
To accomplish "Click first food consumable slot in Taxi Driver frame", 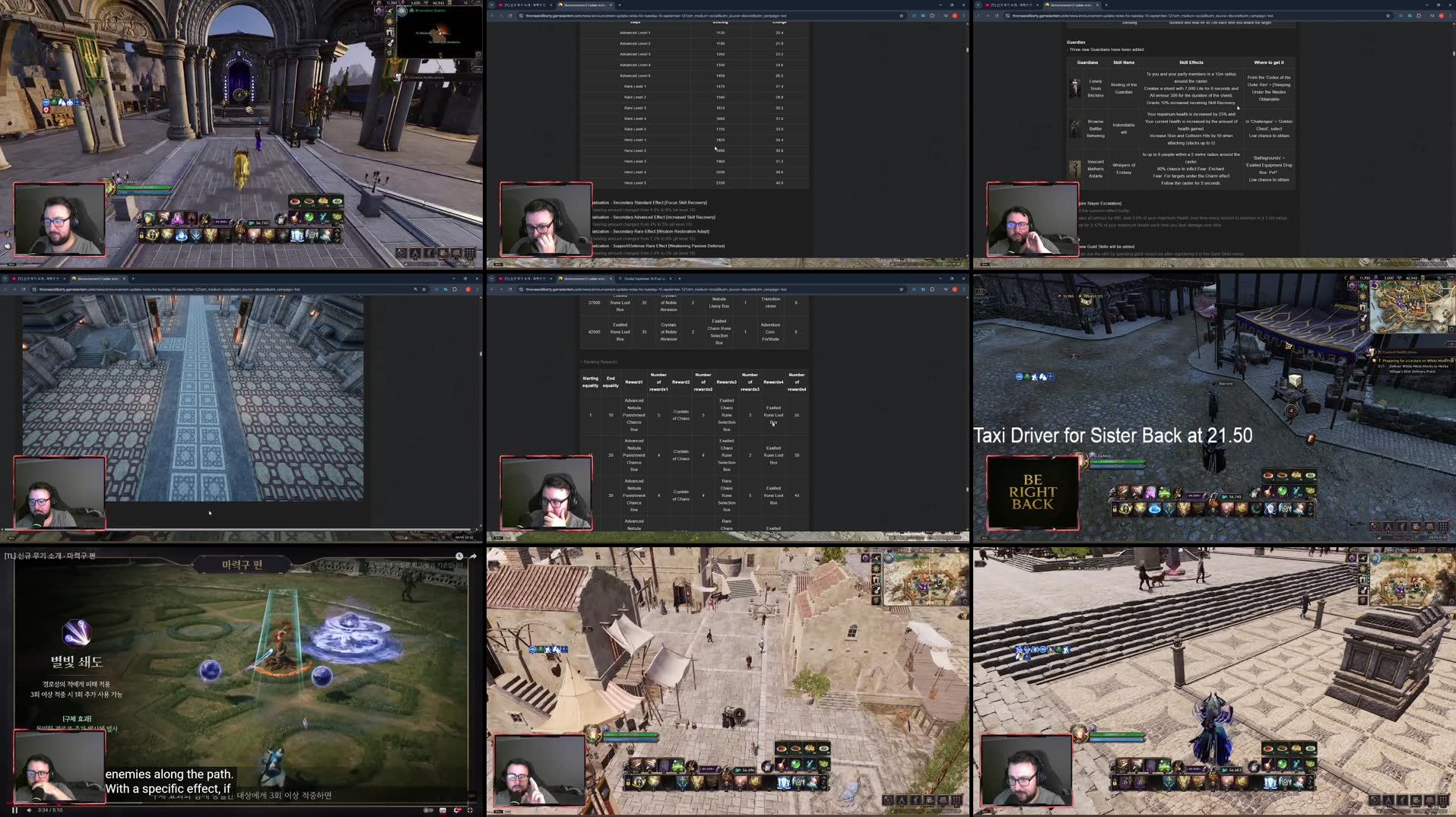I will [x=1268, y=476].
